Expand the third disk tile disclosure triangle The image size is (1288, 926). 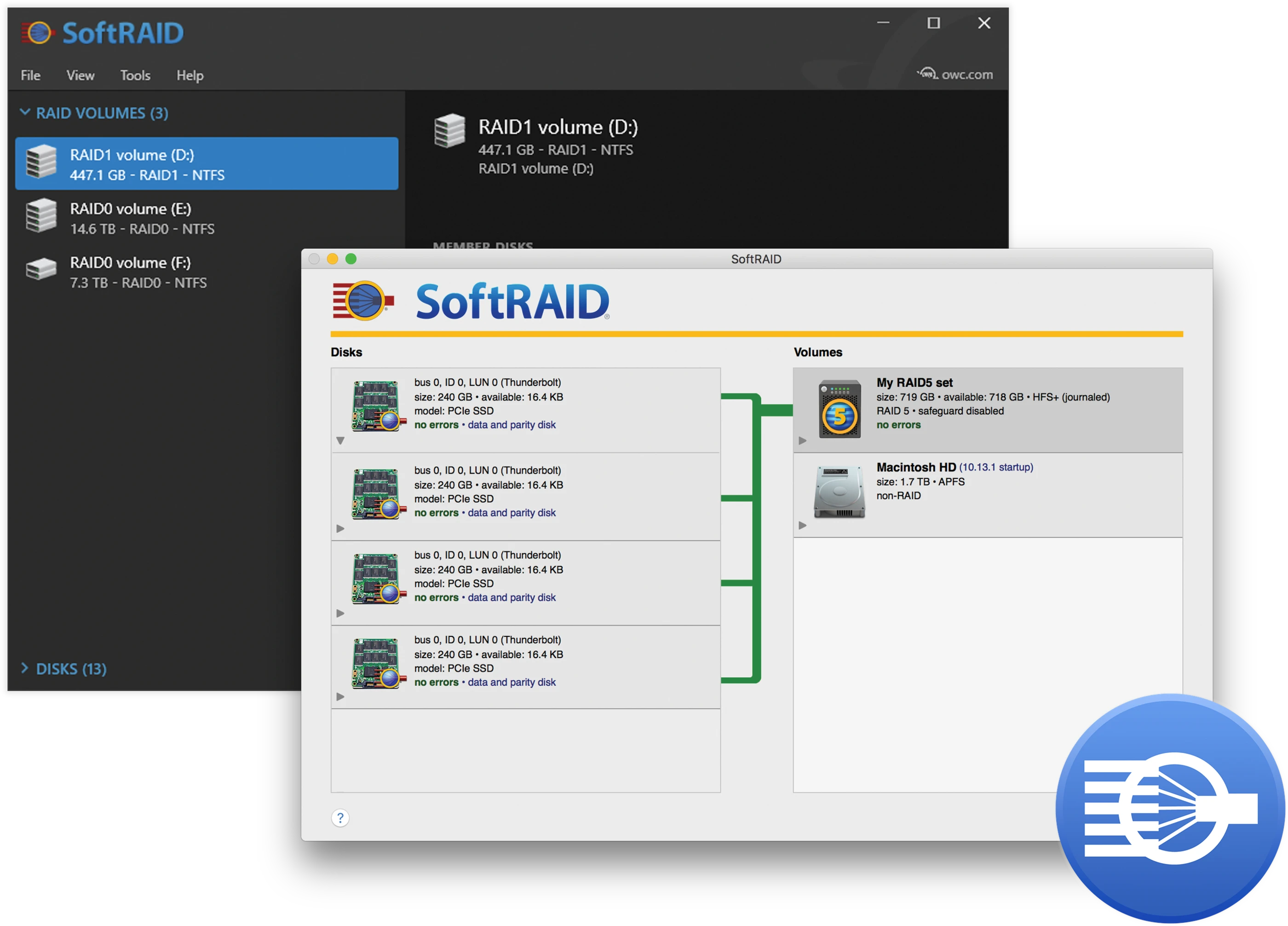coord(340,613)
